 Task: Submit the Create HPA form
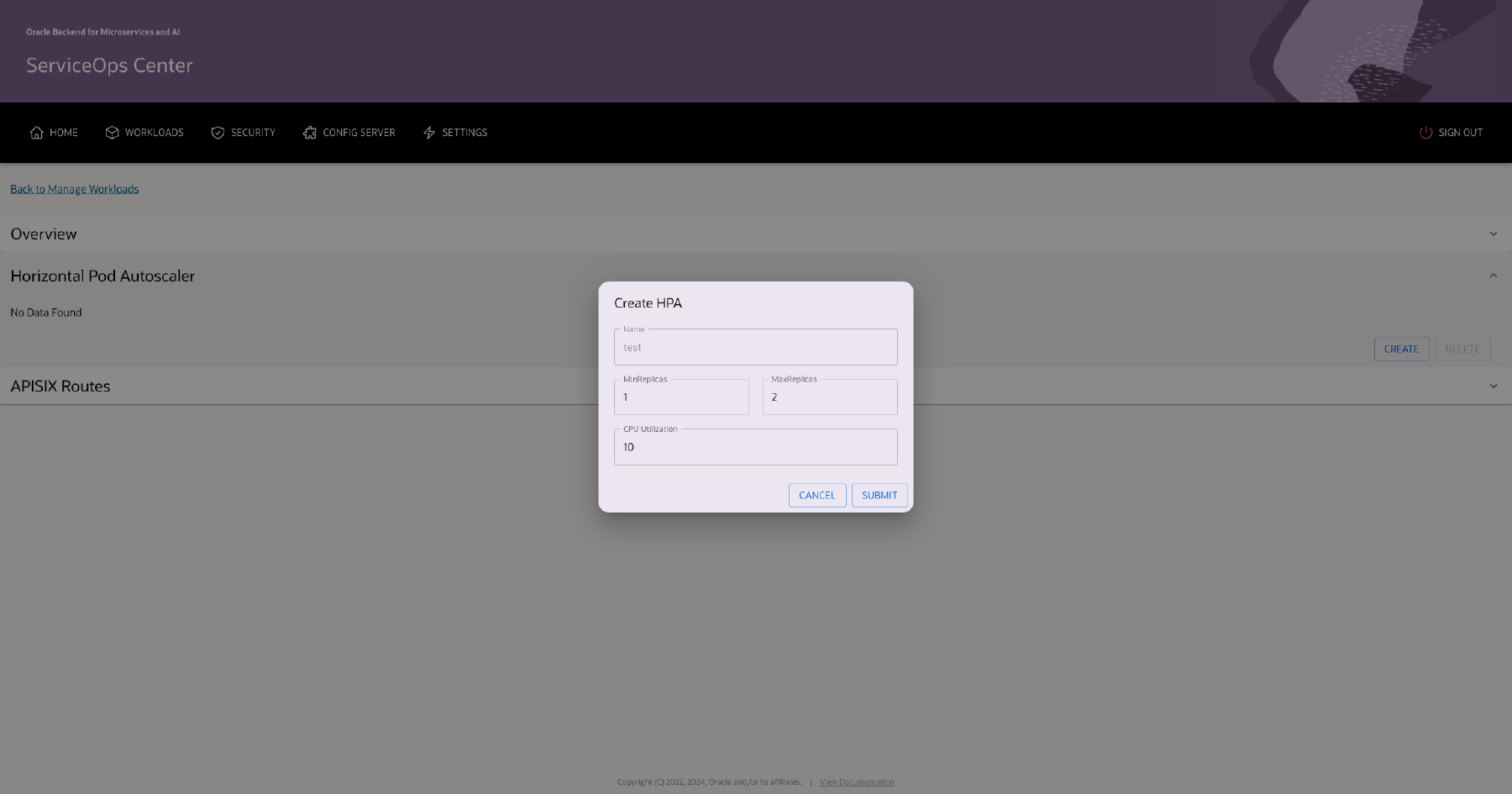click(x=879, y=495)
